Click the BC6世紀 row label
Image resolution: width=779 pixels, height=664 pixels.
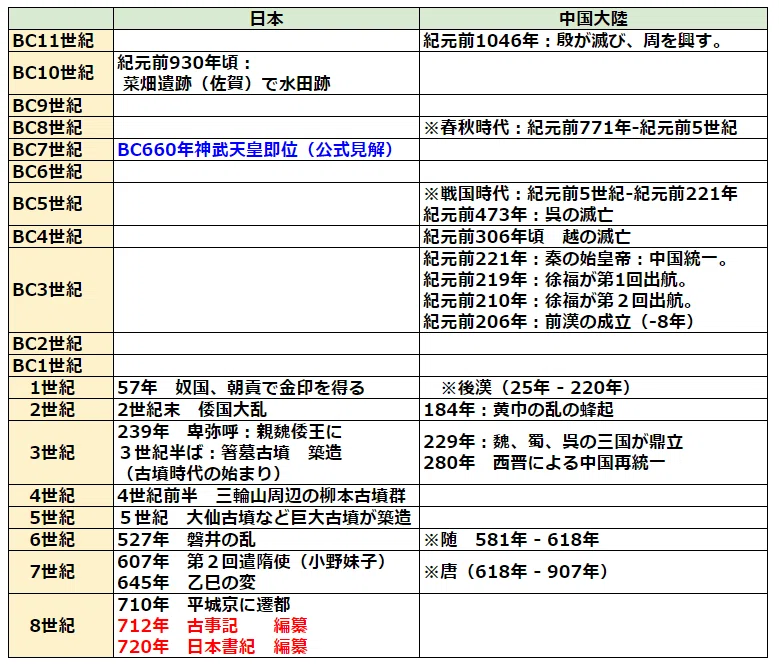coord(47,171)
